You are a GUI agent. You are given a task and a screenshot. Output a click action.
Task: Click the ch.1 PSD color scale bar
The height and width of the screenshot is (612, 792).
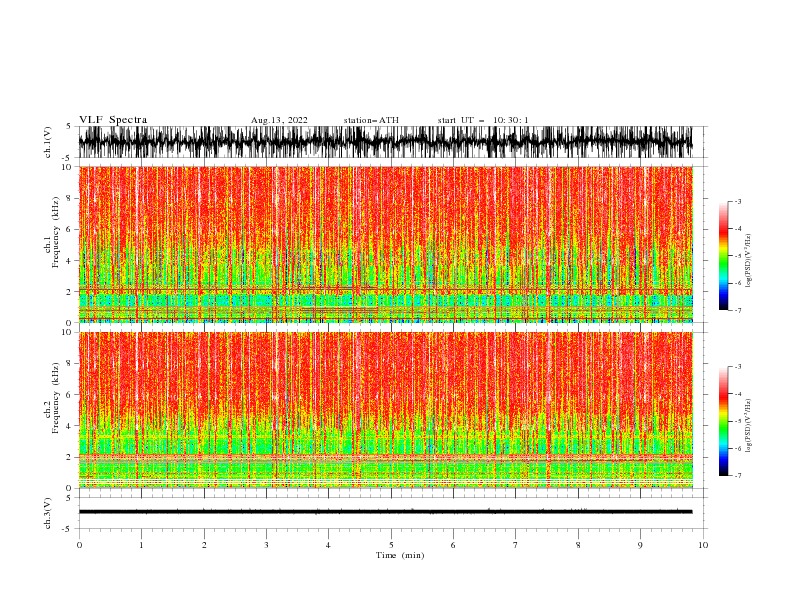coord(724,256)
